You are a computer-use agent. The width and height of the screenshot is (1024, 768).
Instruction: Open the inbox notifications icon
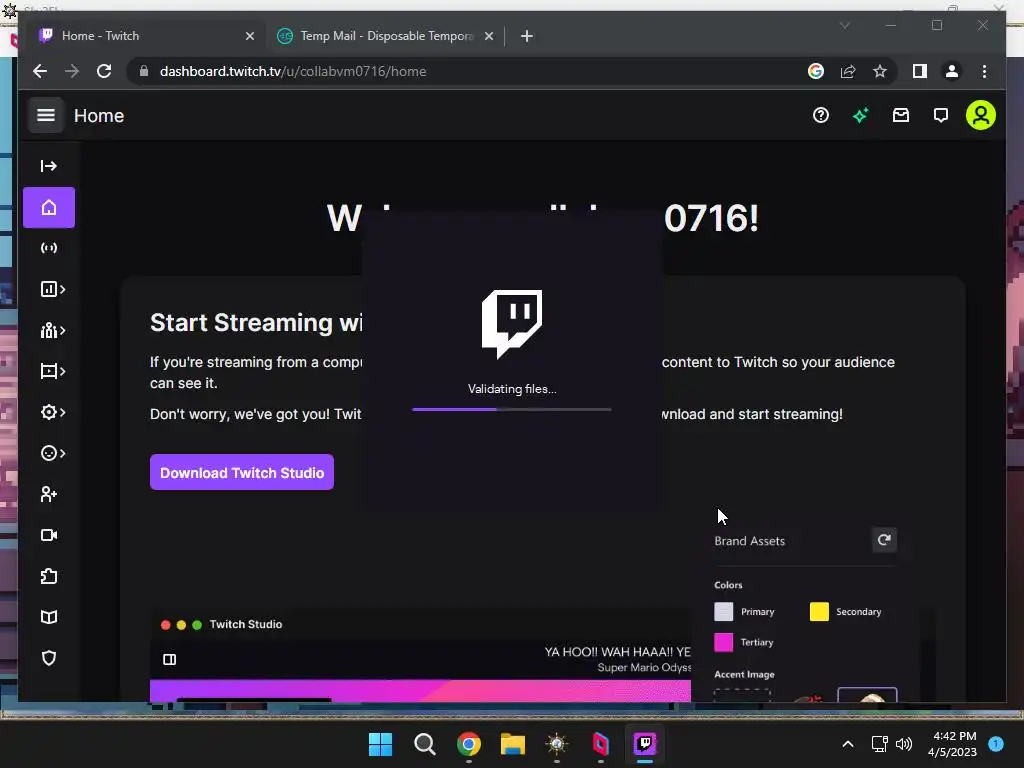coord(901,116)
